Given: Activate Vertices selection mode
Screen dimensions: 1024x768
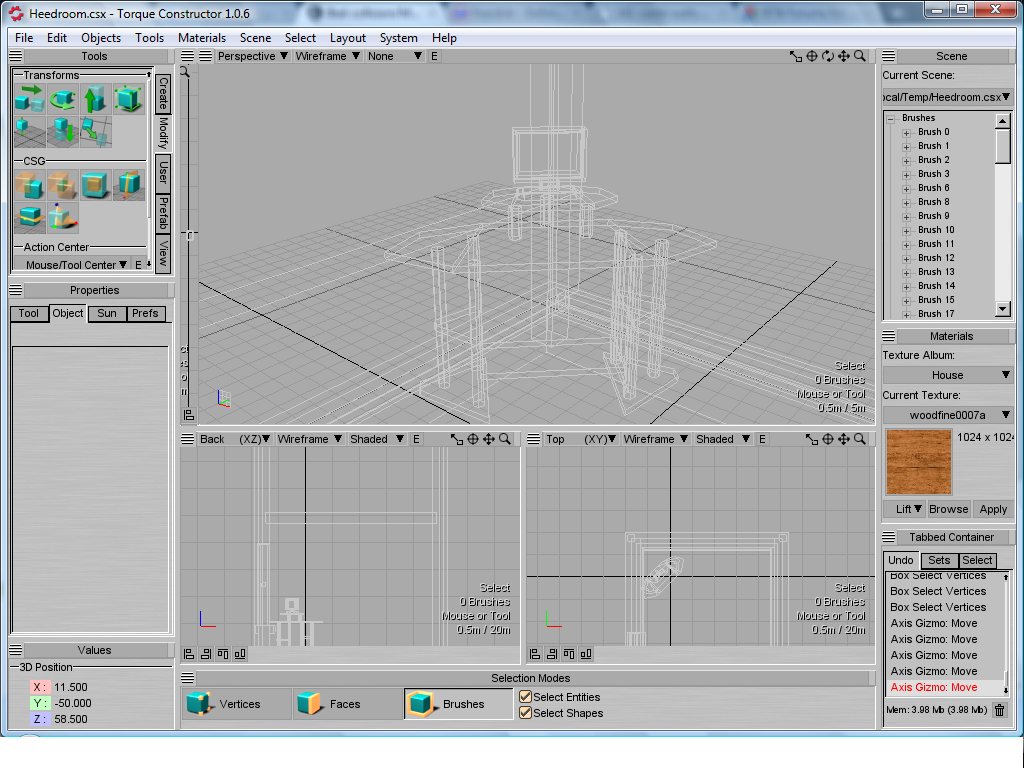Looking at the screenshot, I should pyautogui.click(x=236, y=704).
